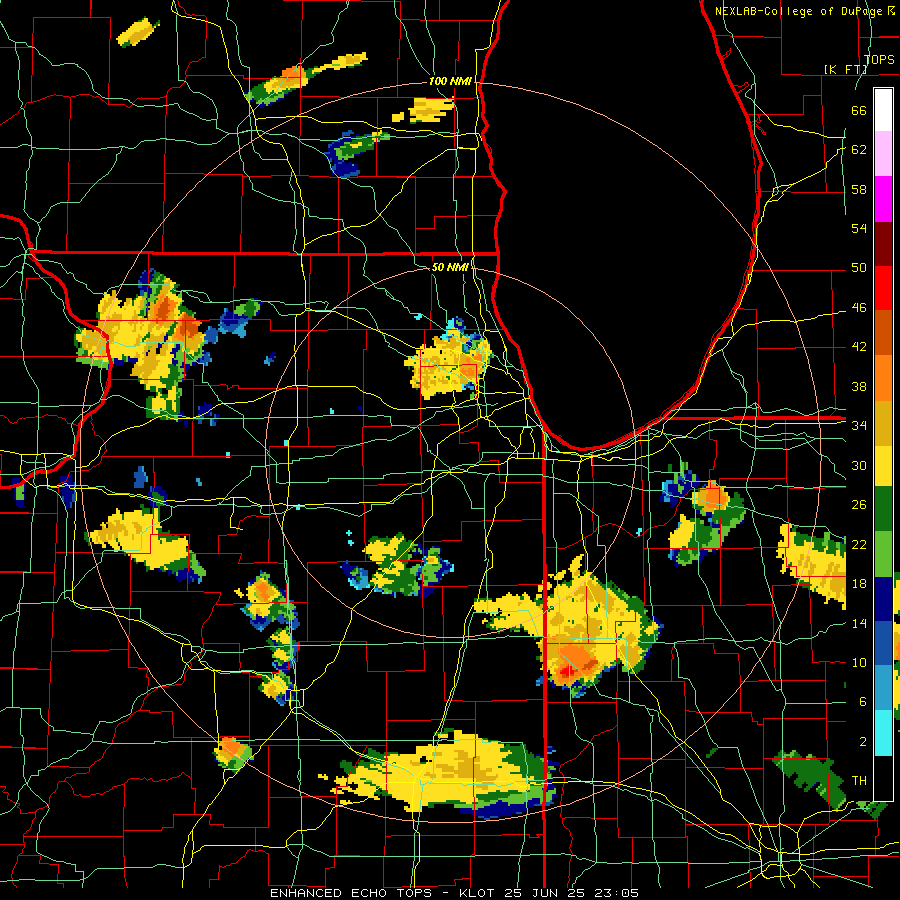Select the light green legend swatch

[883, 555]
